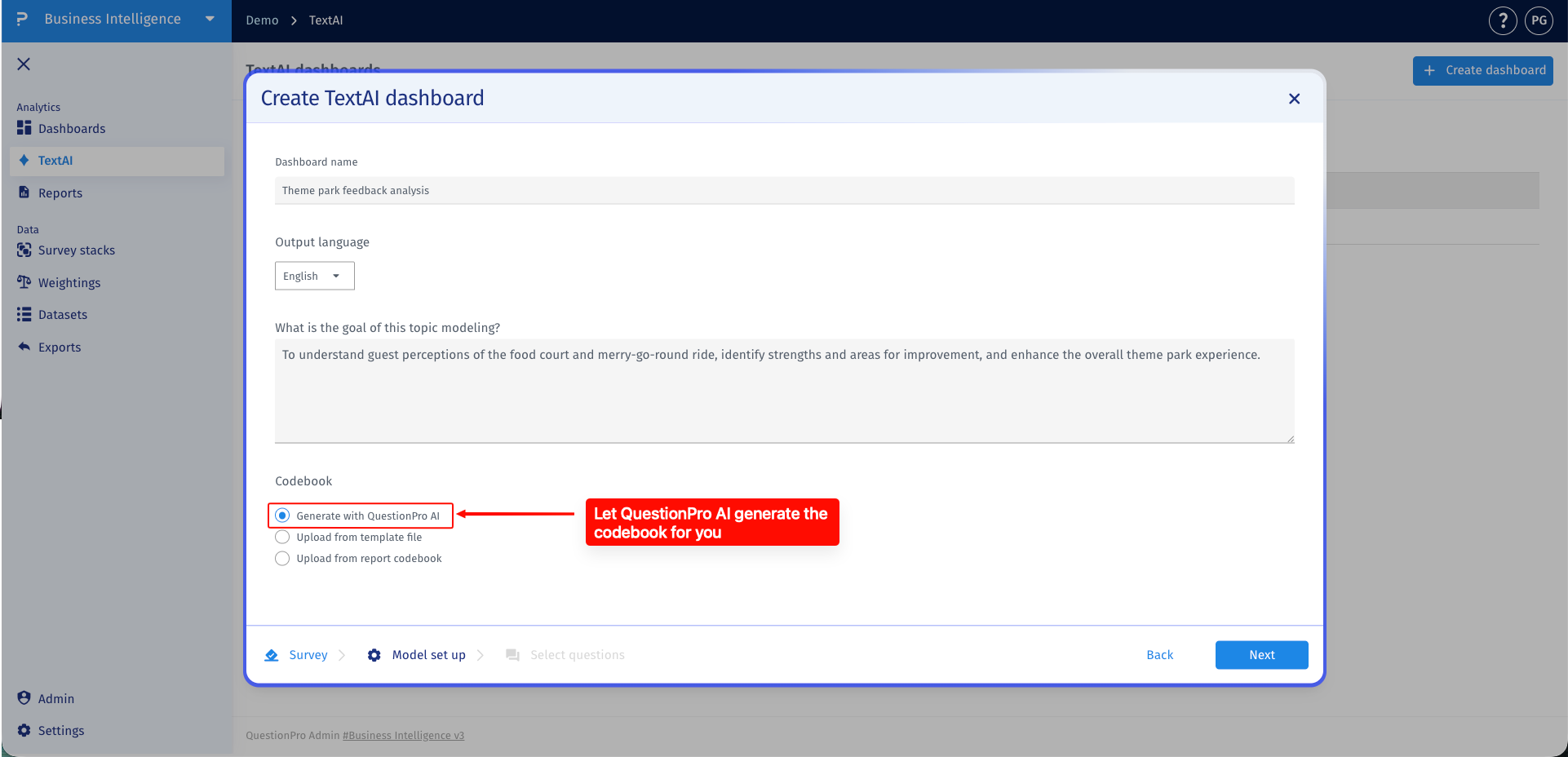The height and width of the screenshot is (757, 1568).
Task: Open the Demo breadcrumb link
Action: (x=262, y=20)
